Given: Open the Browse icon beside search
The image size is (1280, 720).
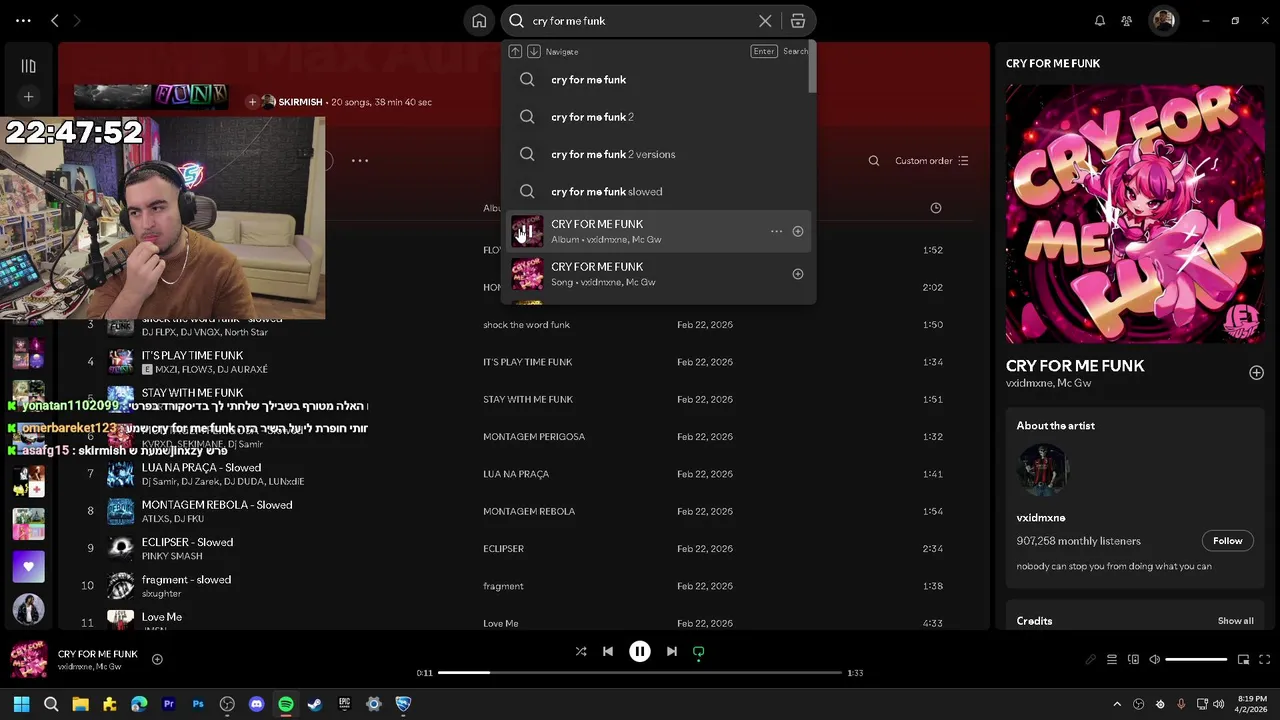Looking at the screenshot, I should (798, 20).
